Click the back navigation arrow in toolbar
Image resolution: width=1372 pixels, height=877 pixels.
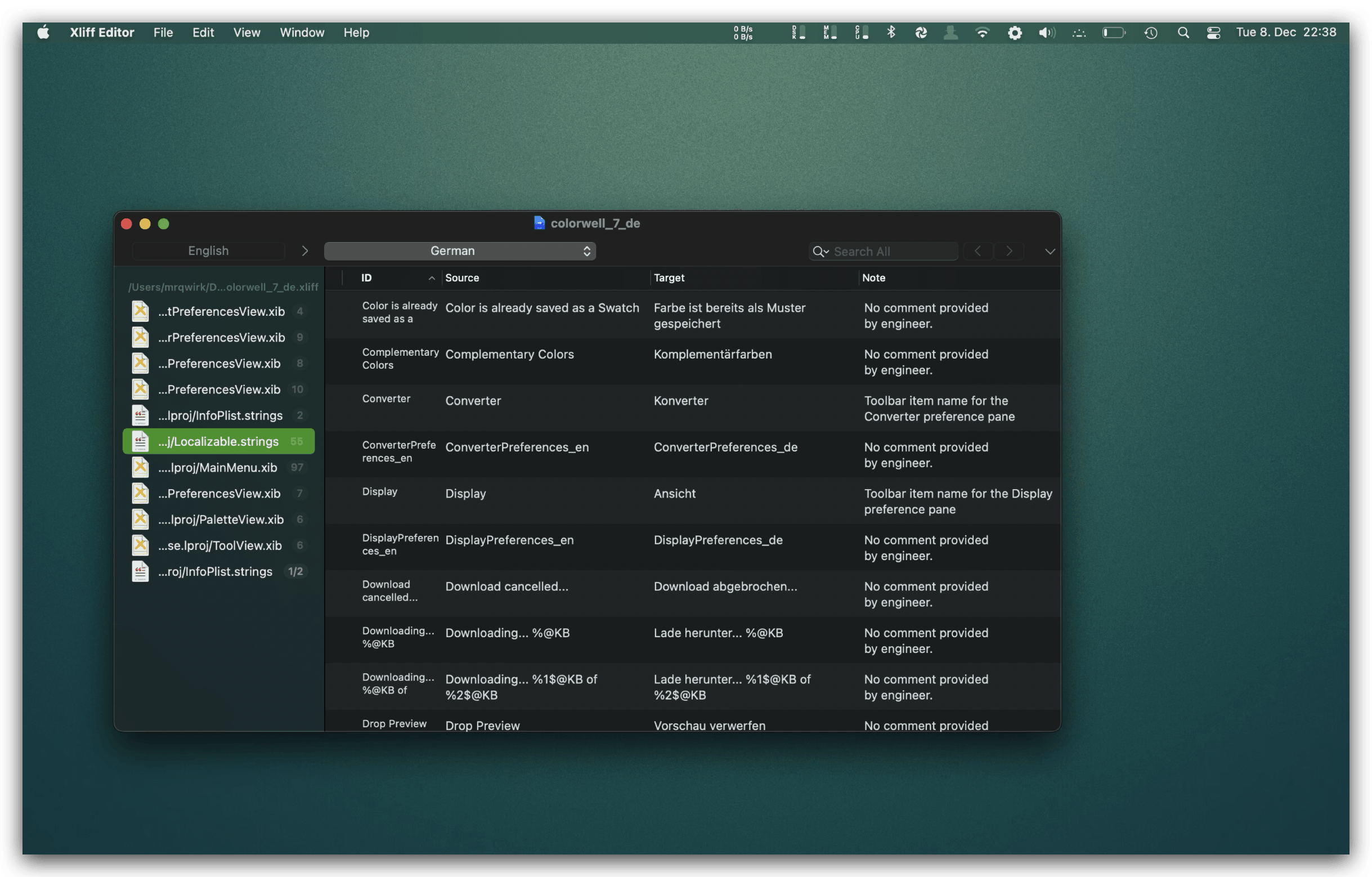pos(978,251)
